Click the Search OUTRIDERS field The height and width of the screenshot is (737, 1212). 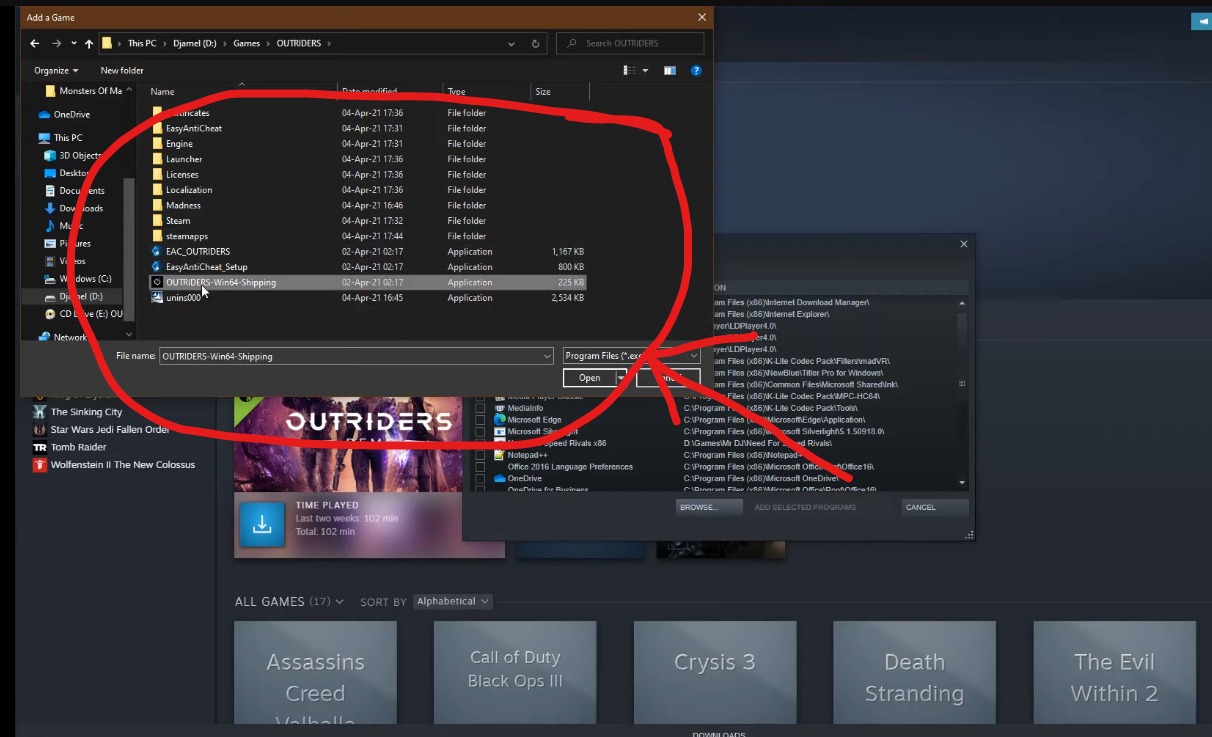pos(630,44)
